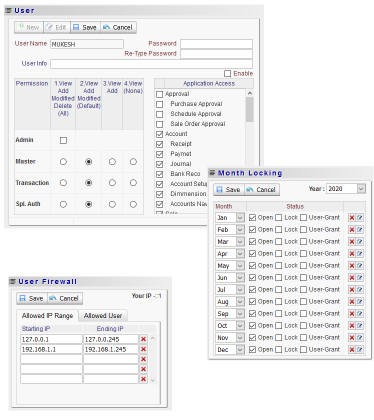The width and height of the screenshot is (374, 420).
Task: Open the Jul month dropdown
Action: pyautogui.click(x=240, y=290)
